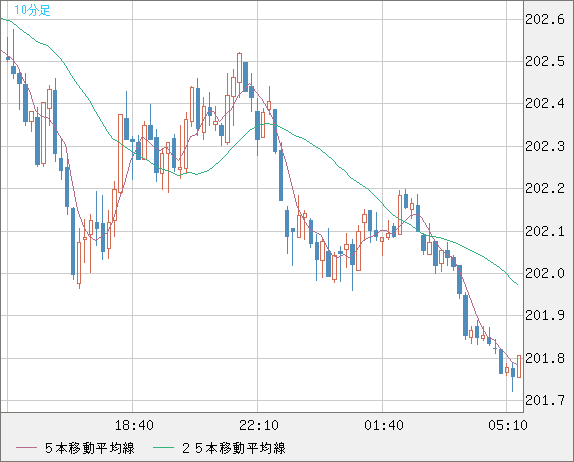Click the 18:40 time axis label
This screenshot has width=574, height=462.
[x=134, y=425]
